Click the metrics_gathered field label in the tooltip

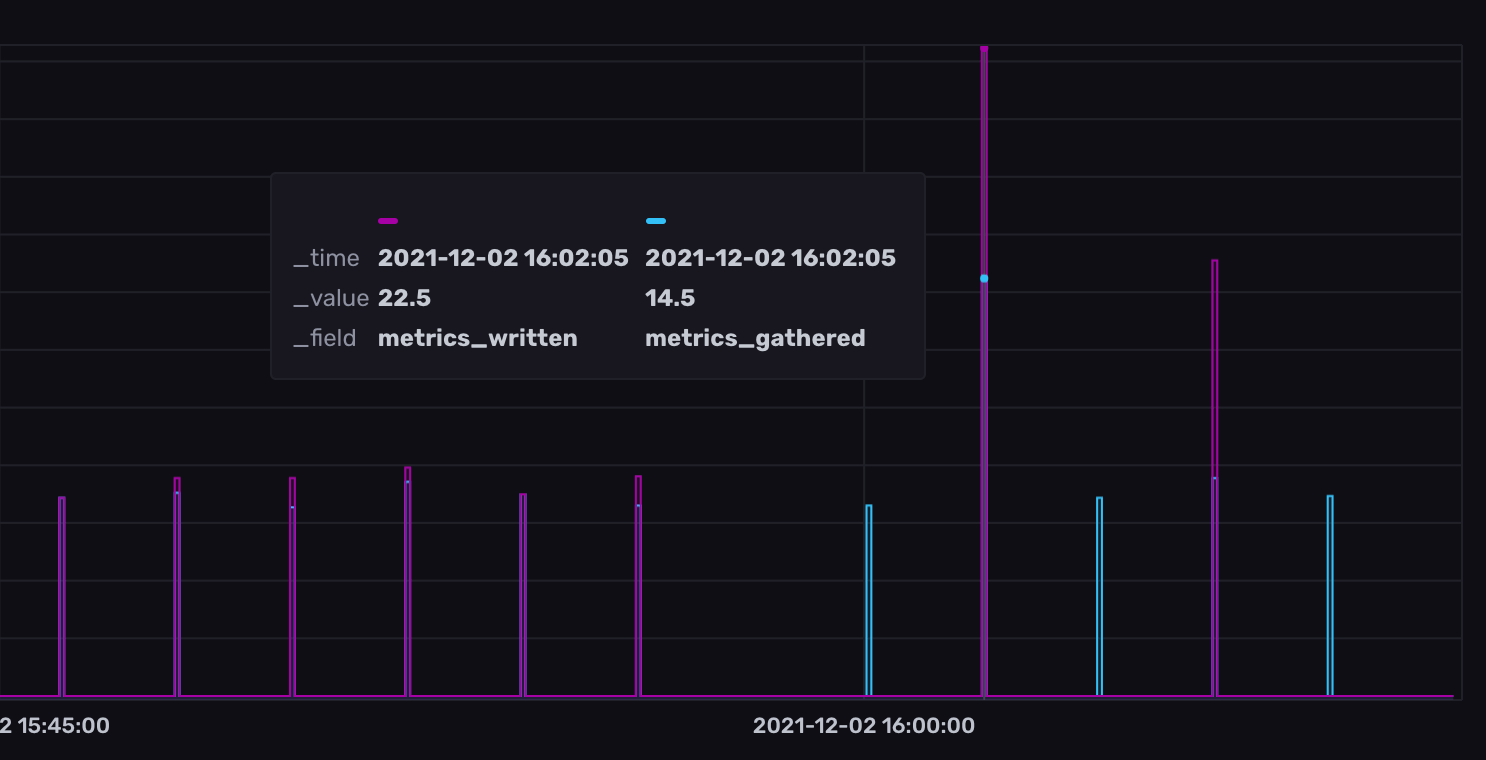pos(756,338)
